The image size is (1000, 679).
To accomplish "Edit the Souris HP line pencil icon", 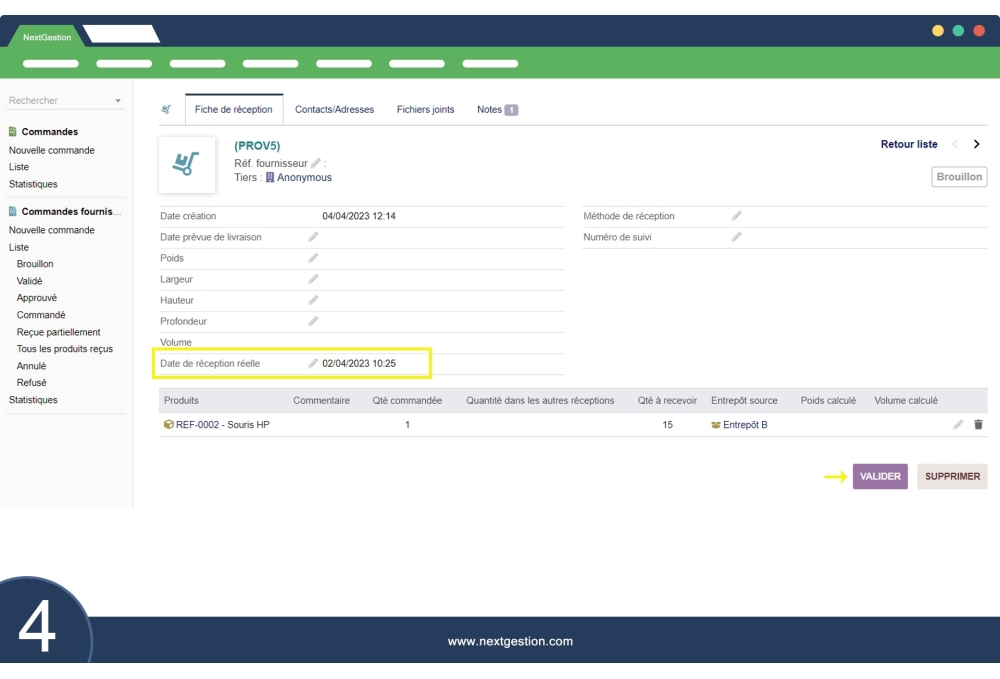I will click(x=958, y=425).
